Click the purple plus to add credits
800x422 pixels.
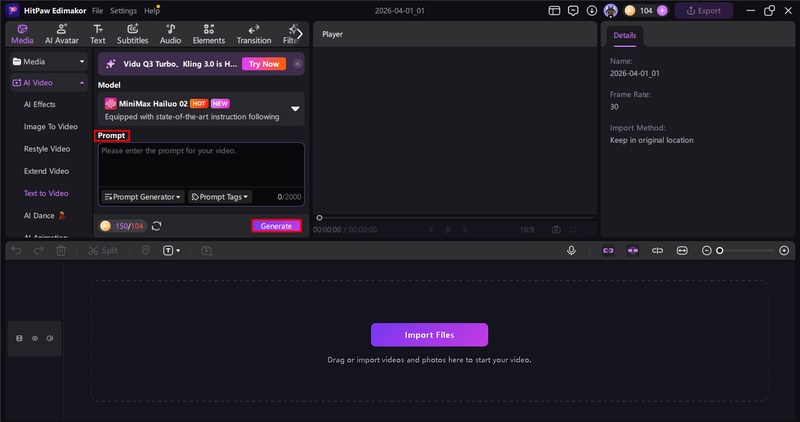click(x=662, y=11)
